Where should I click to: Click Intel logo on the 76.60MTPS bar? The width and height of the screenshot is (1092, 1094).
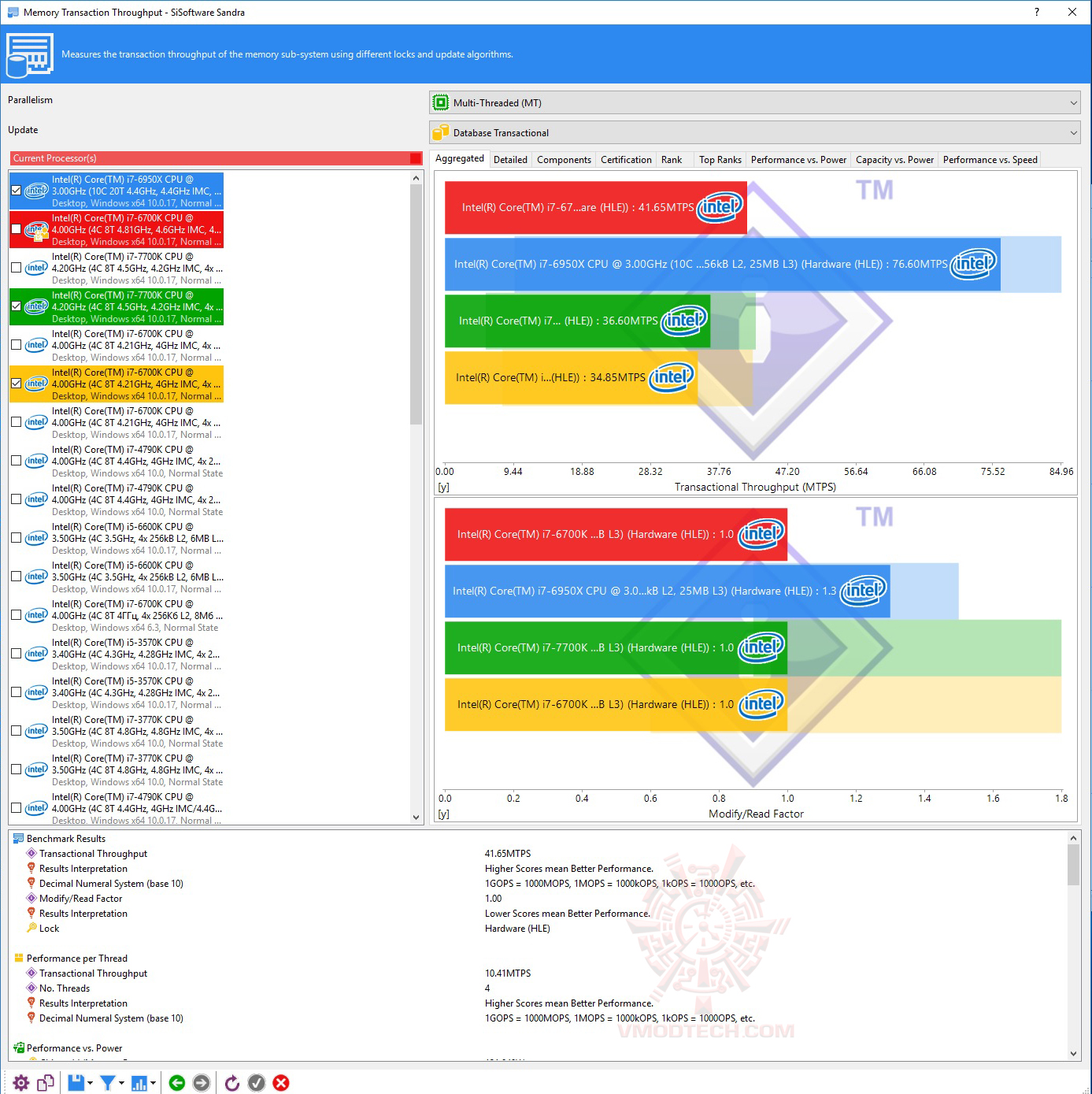click(x=974, y=264)
